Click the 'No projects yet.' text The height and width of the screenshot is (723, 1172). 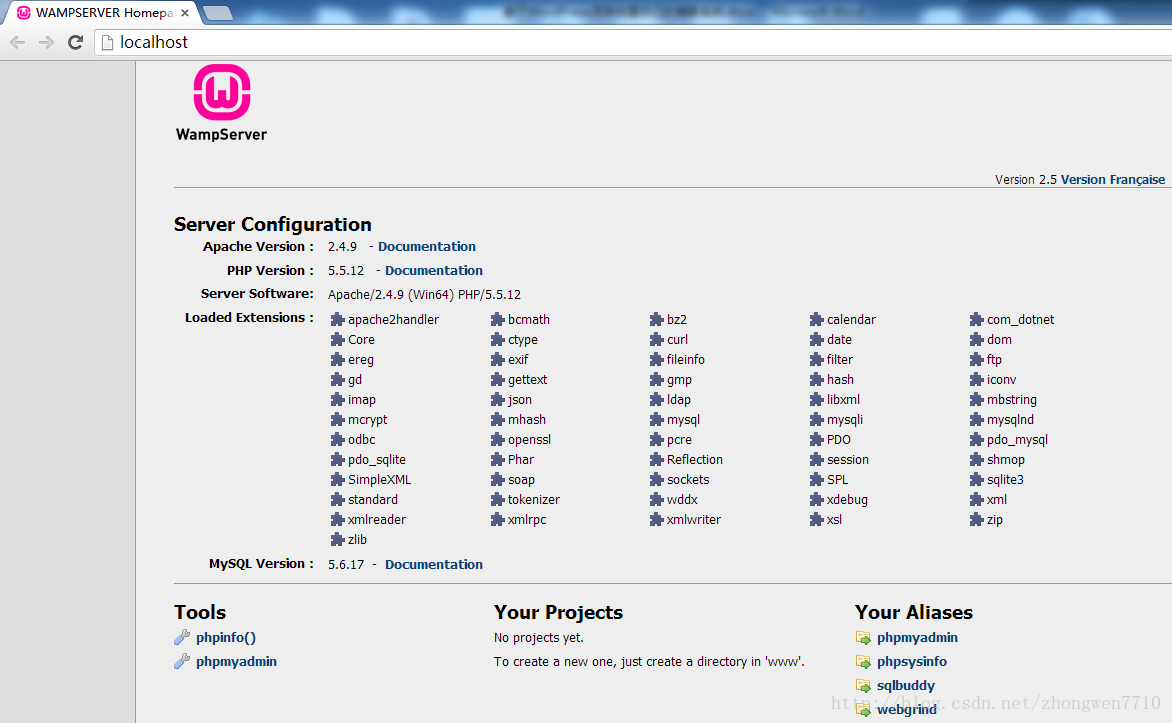click(539, 638)
